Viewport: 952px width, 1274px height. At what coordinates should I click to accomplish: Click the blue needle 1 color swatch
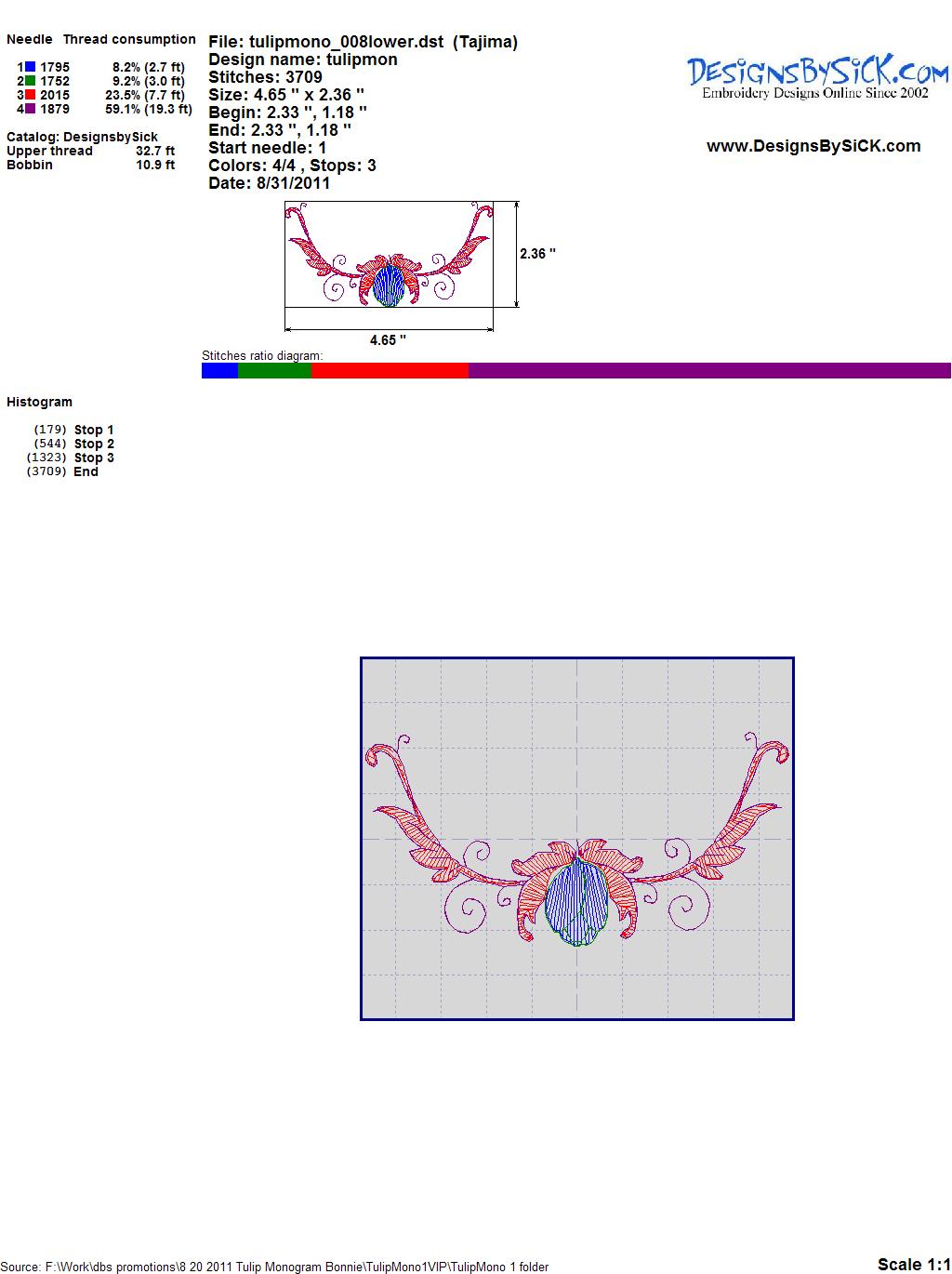[x=30, y=67]
